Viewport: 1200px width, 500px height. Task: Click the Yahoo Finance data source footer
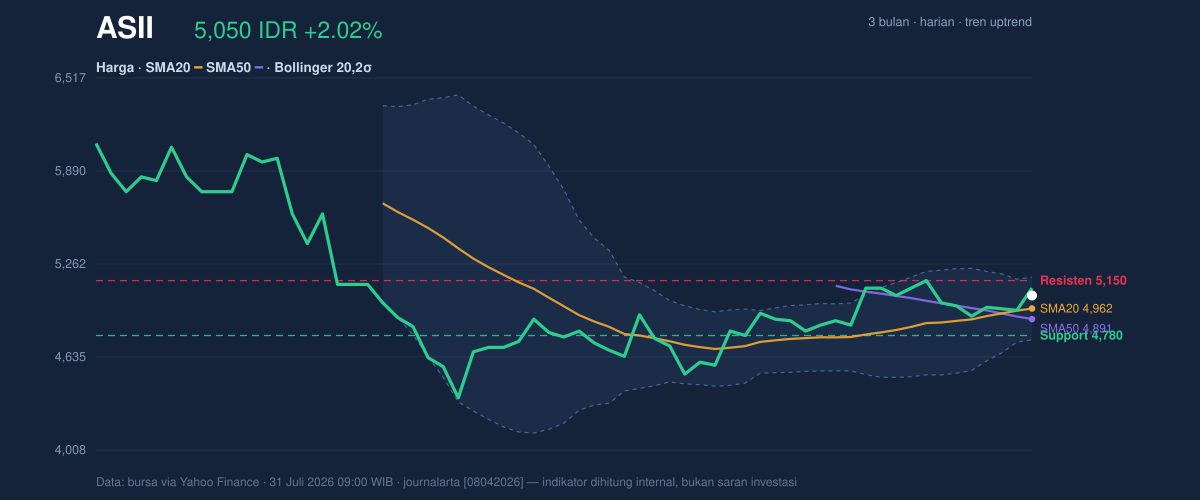[x=446, y=482]
